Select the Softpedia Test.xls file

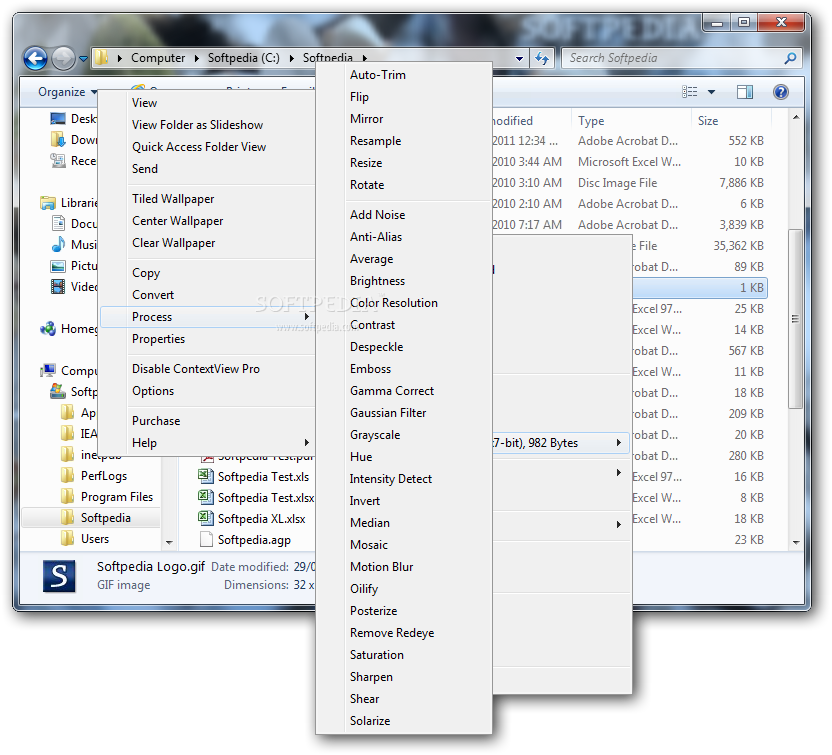coord(254,476)
